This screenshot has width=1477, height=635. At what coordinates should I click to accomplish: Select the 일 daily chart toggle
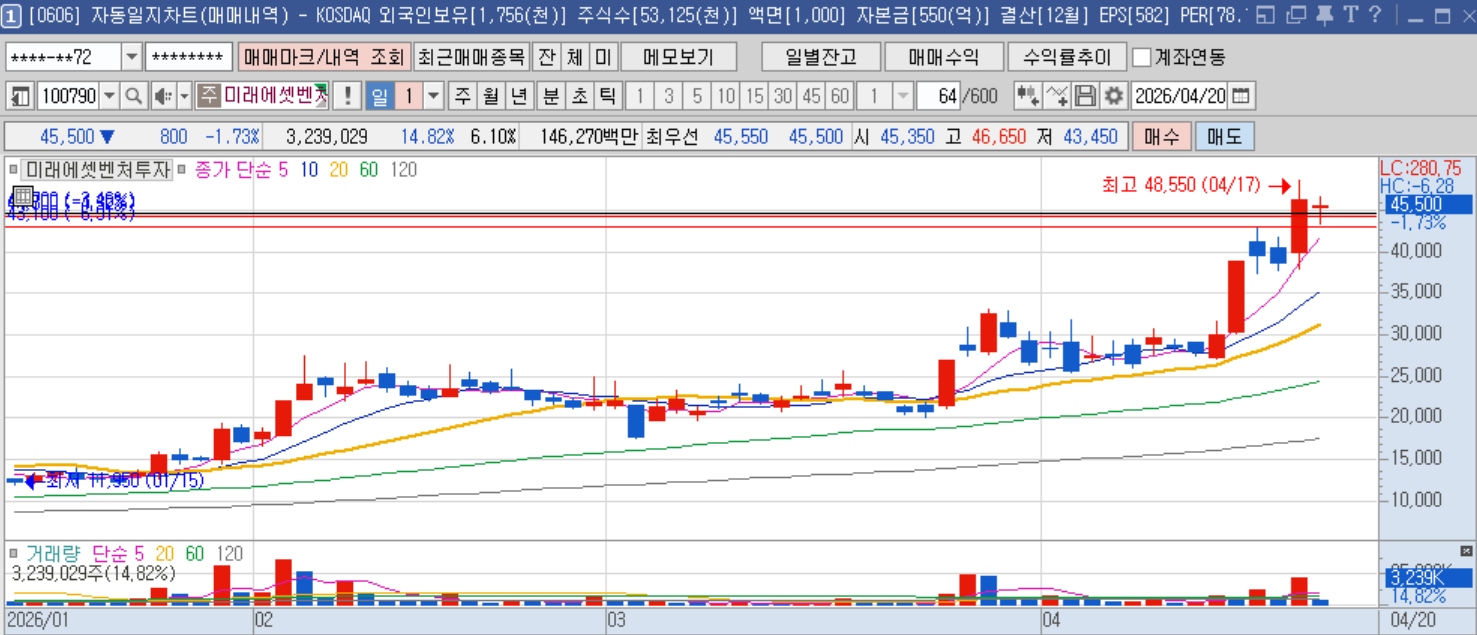point(379,97)
